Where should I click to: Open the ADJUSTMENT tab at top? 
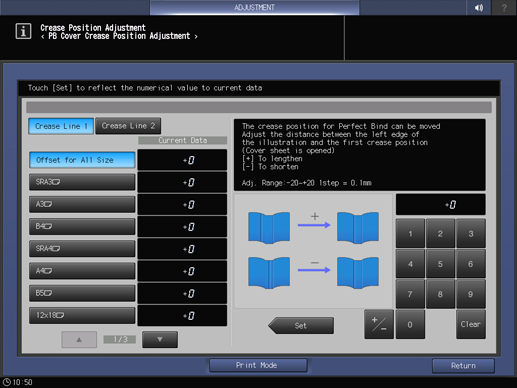point(254,7)
